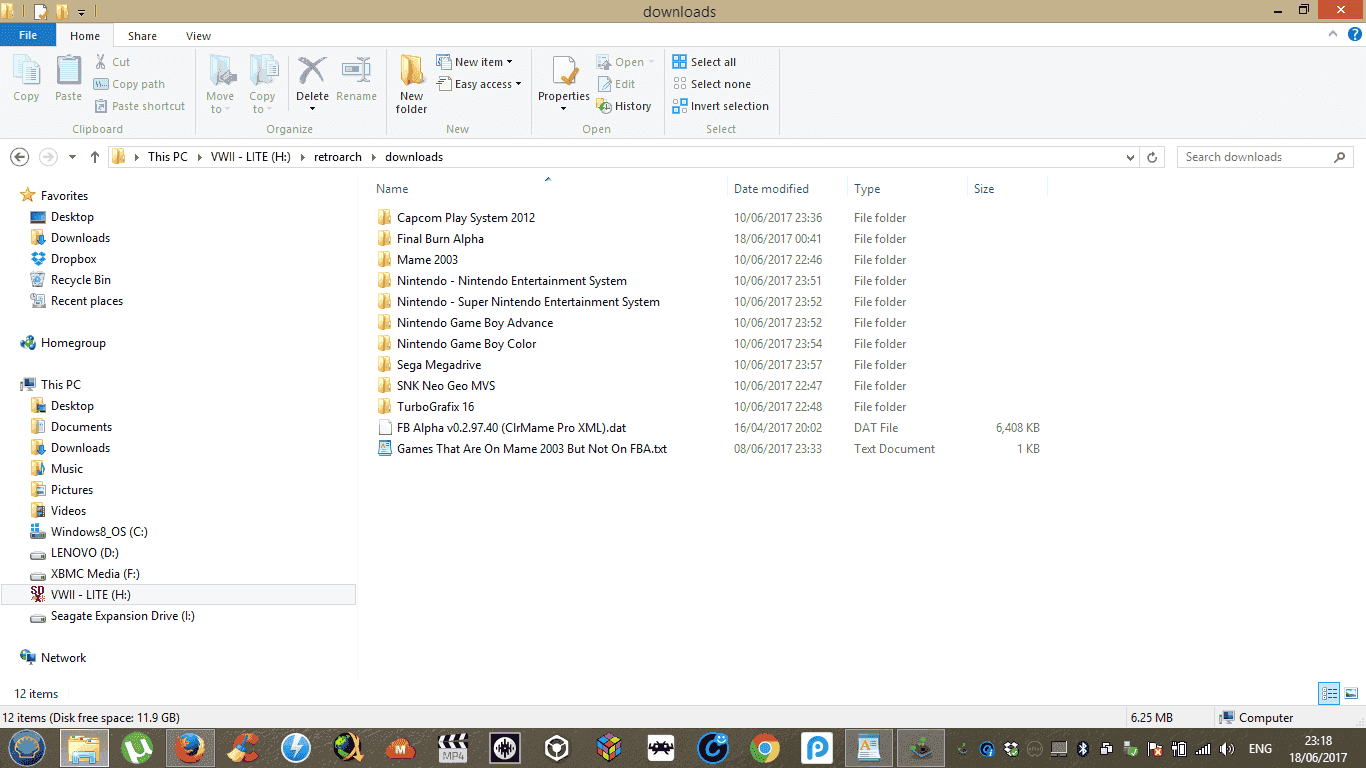This screenshot has height=768, width=1366.
Task: Click Invert selection in the ribbon
Action: [x=721, y=106]
